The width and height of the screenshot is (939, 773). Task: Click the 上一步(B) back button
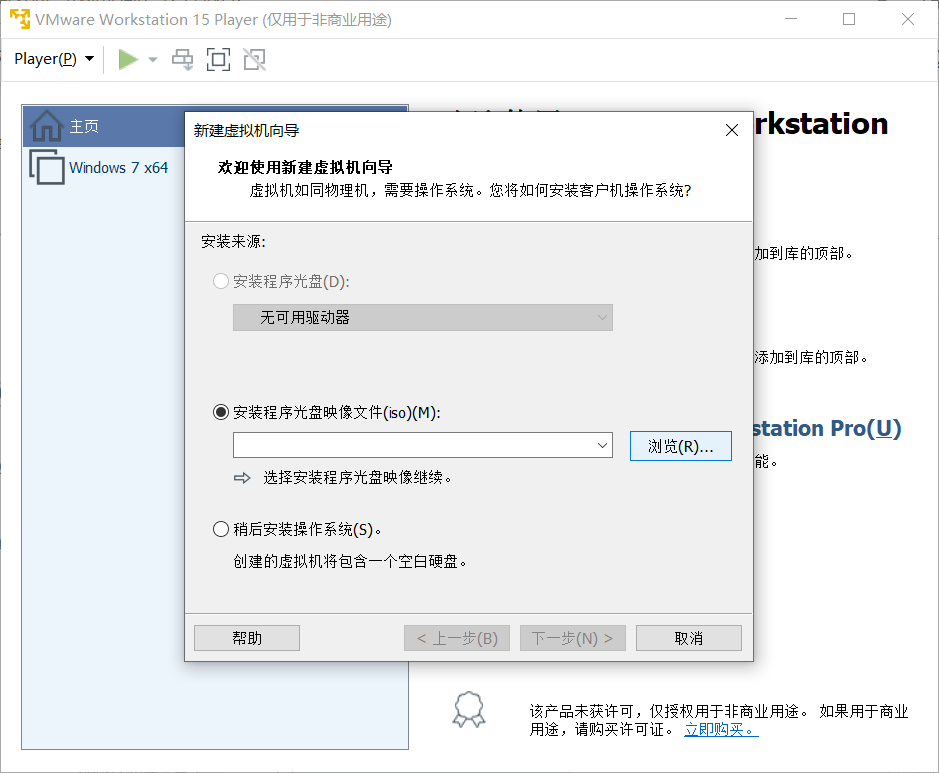(x=457, y=638)
